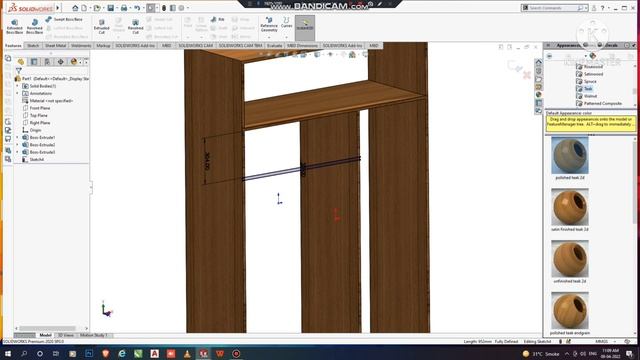Expand the Annotations node
Screen dimensions: 640x360
(x=17, y=93)
